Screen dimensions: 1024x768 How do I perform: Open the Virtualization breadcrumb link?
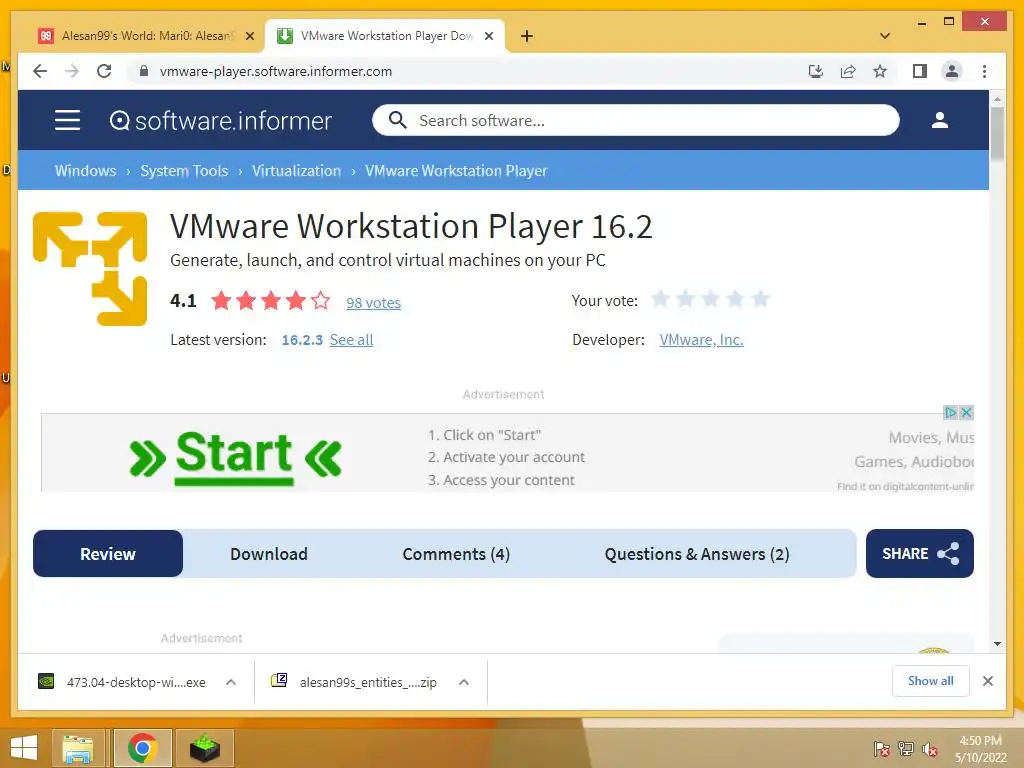296,170
